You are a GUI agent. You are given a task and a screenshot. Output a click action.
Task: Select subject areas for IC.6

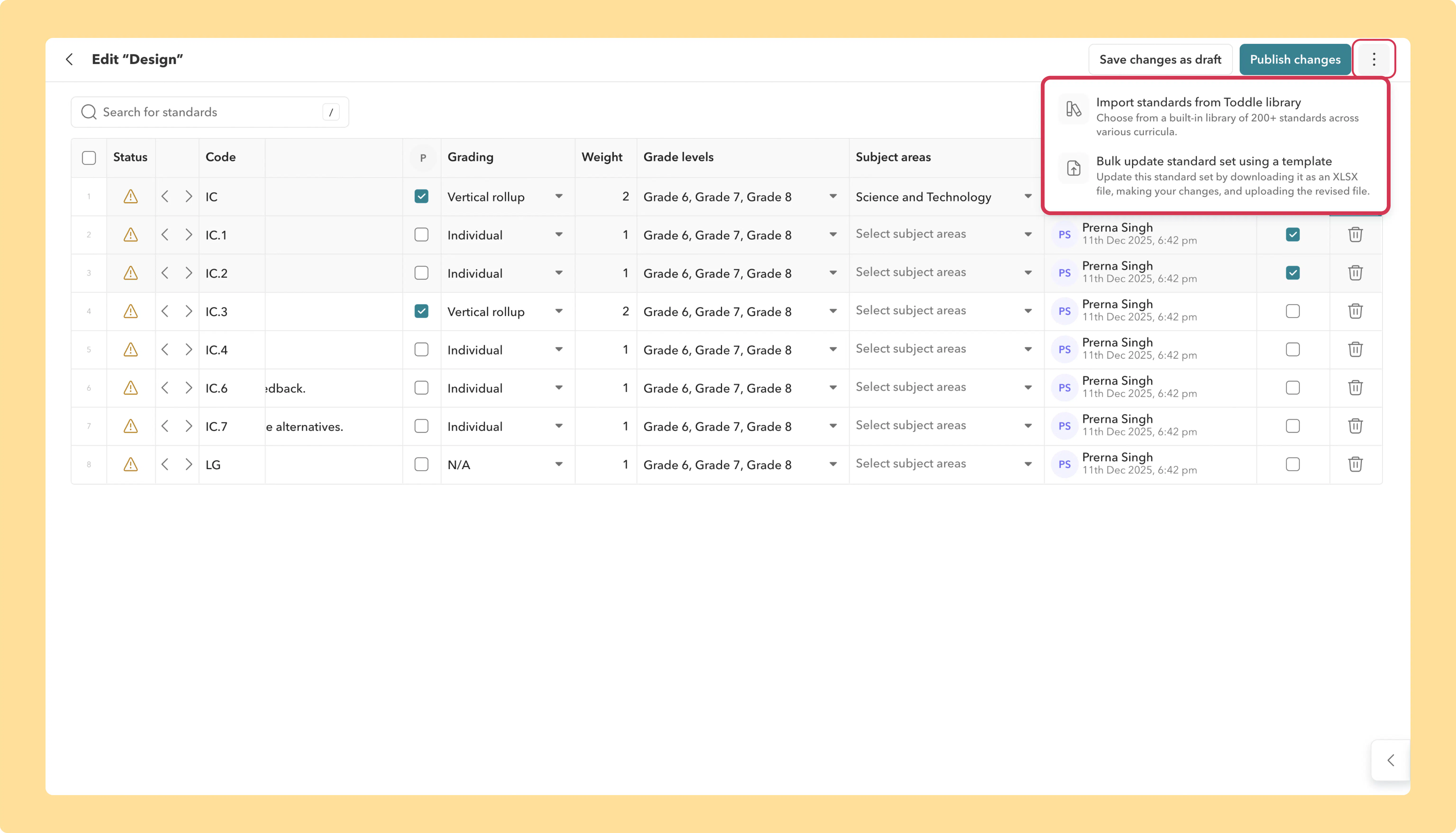946,388
